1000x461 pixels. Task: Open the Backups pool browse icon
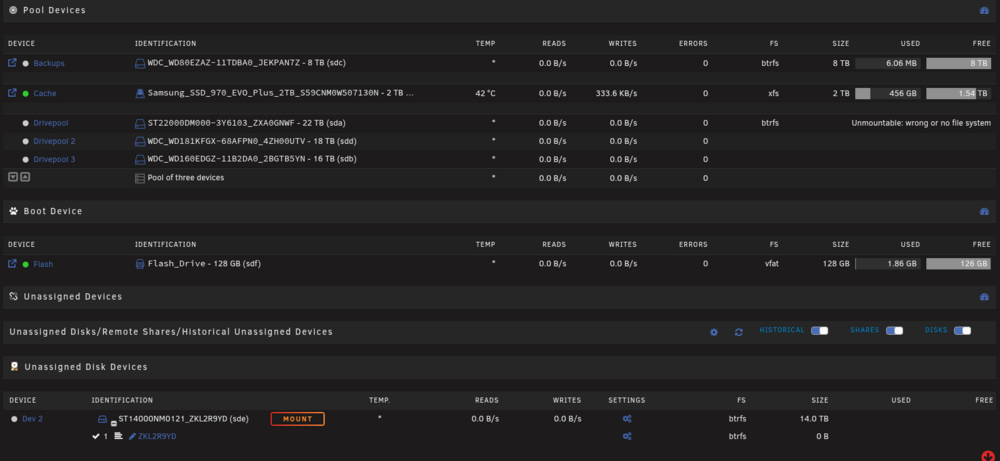click(11, 63)
